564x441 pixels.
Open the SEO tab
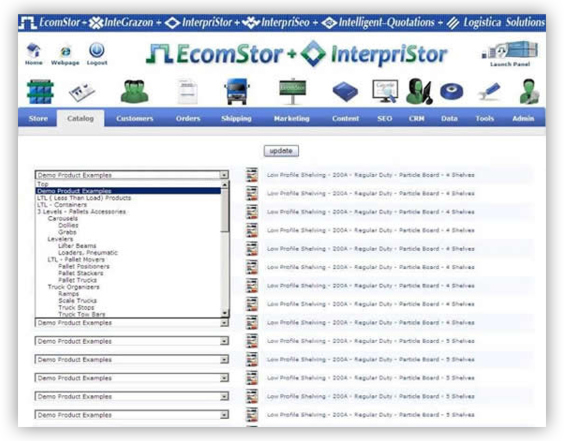[385, 118]
